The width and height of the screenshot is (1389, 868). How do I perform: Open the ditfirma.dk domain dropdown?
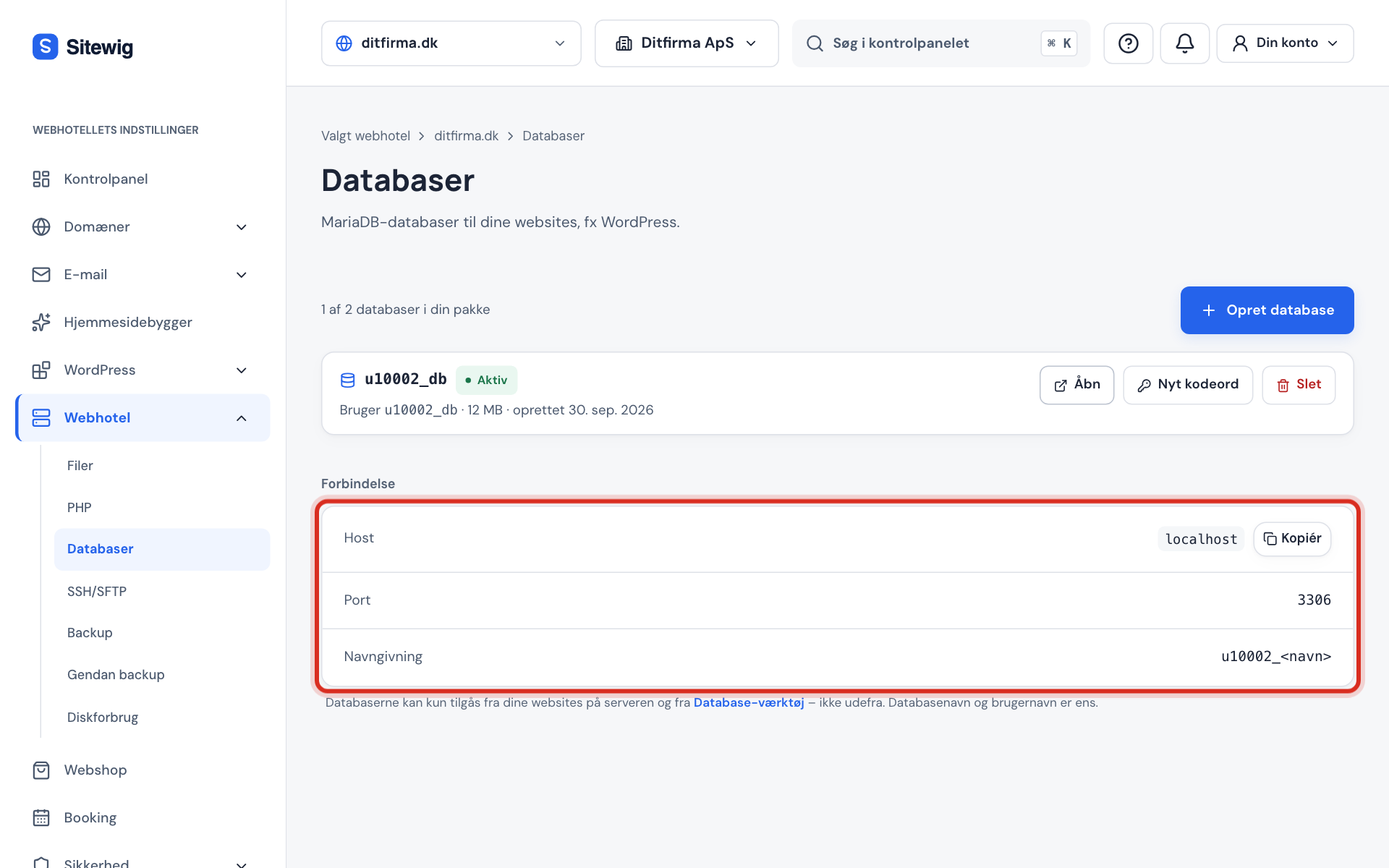click(451, 43)
